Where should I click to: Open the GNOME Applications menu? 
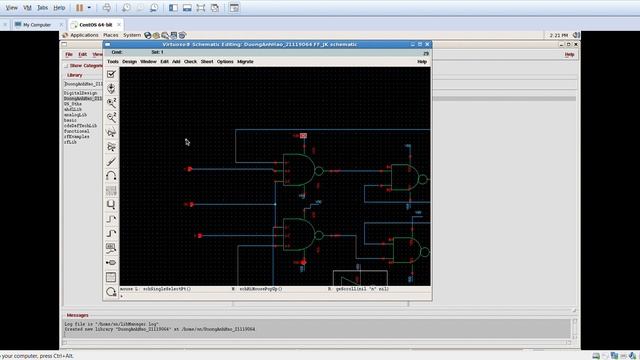click(84, 35)
